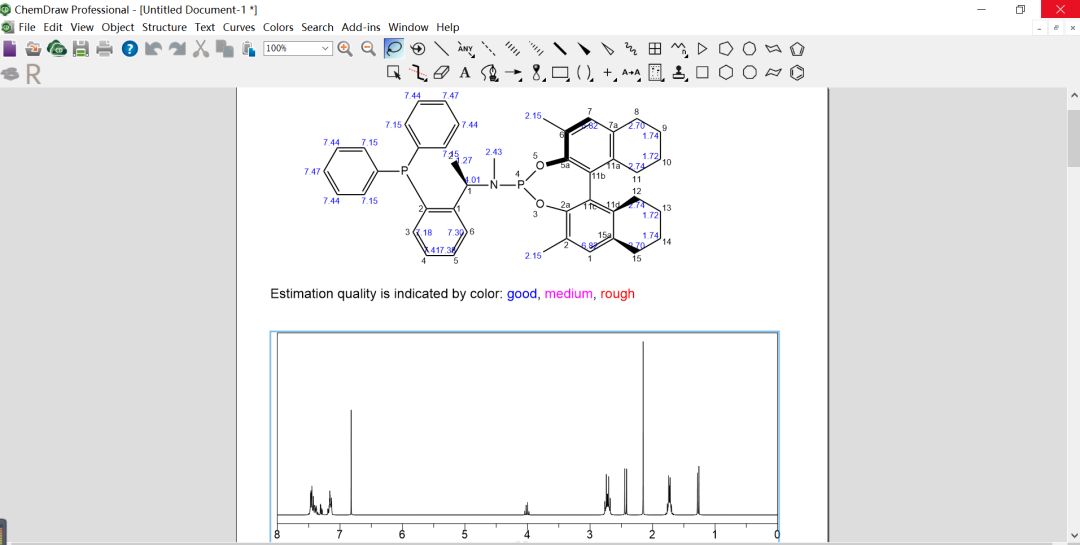Select the Hollow Wedged Bond tool
Image resolution: width=1080 pixels, height=545 pixels.
pyautogui.click(x=608, y=49)
